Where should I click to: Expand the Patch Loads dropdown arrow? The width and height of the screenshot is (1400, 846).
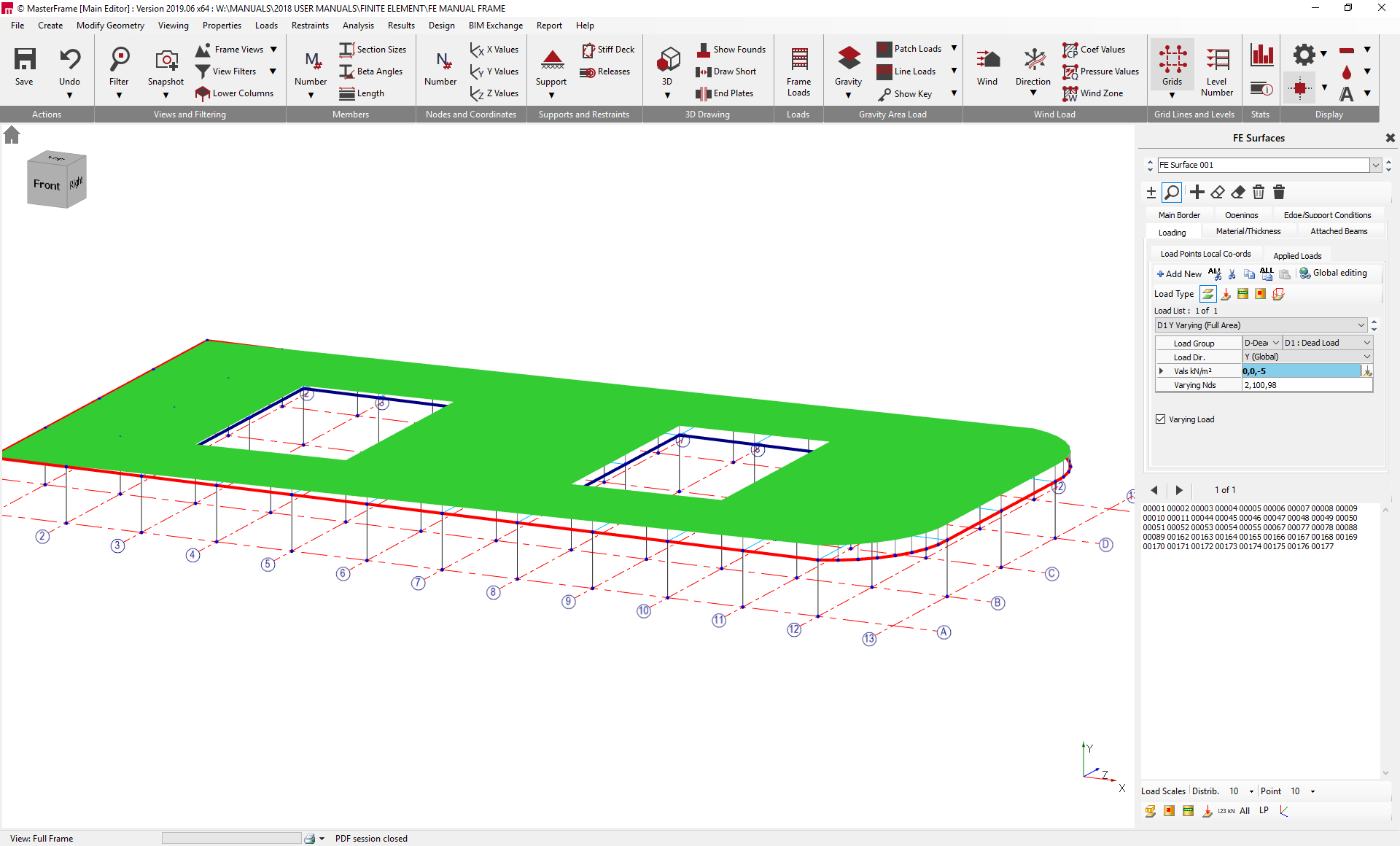pos(954,49)
